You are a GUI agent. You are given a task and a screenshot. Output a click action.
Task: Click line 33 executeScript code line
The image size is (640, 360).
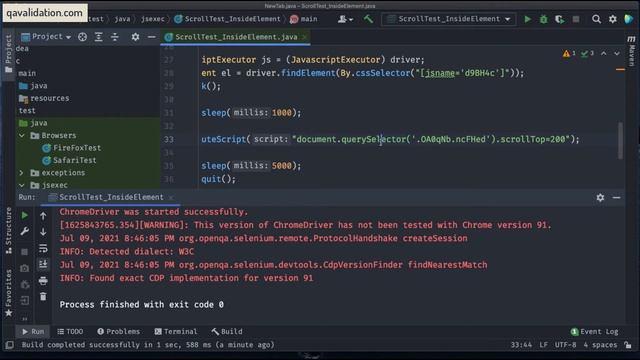click(390, 139)
